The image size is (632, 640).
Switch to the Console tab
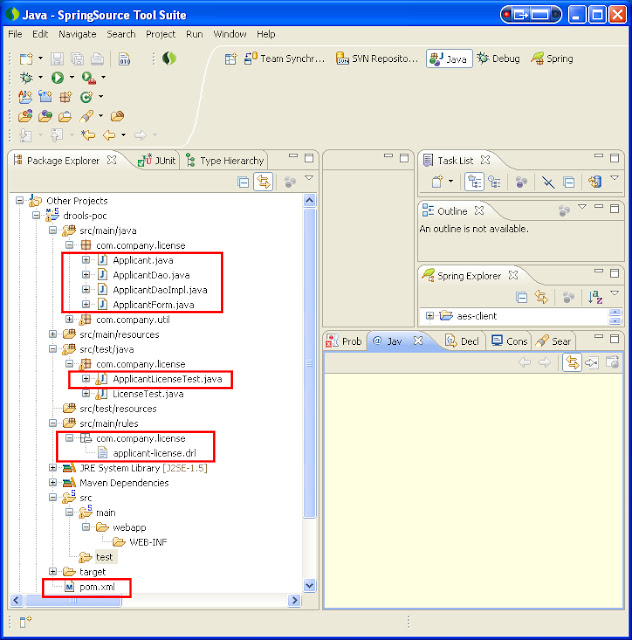point(509,341)
